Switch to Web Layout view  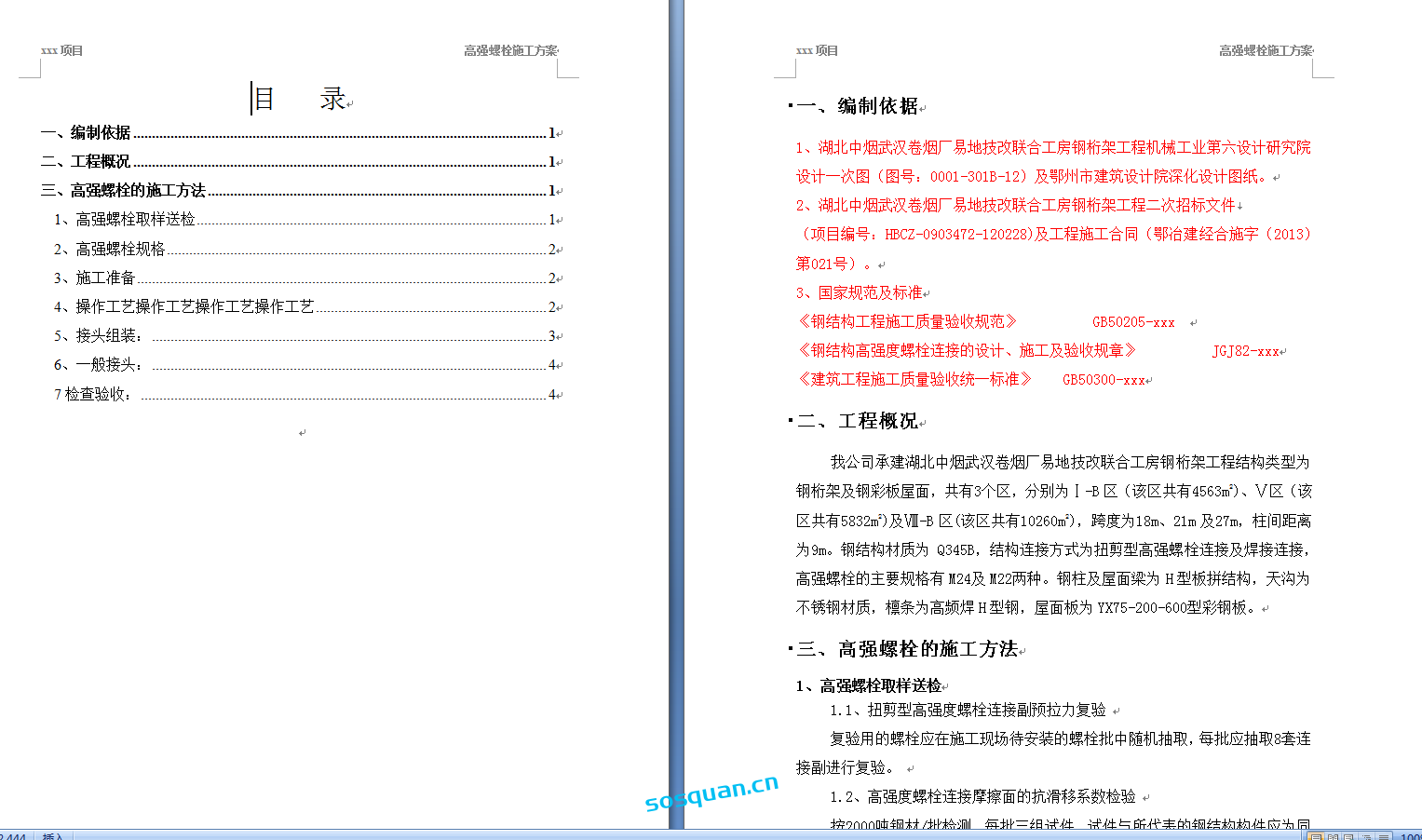point(1349,837)
